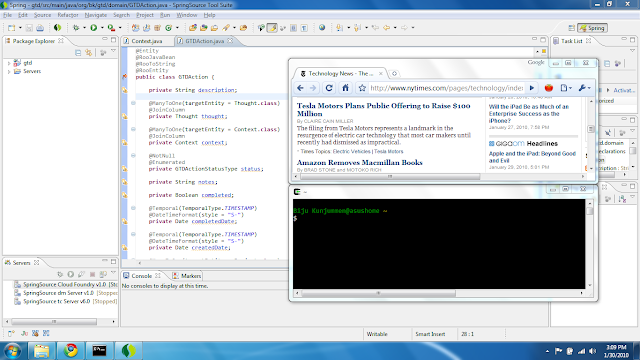Click the Debug bug icon in toolbar
Viewport: 640px width, 360px height.
76,28
